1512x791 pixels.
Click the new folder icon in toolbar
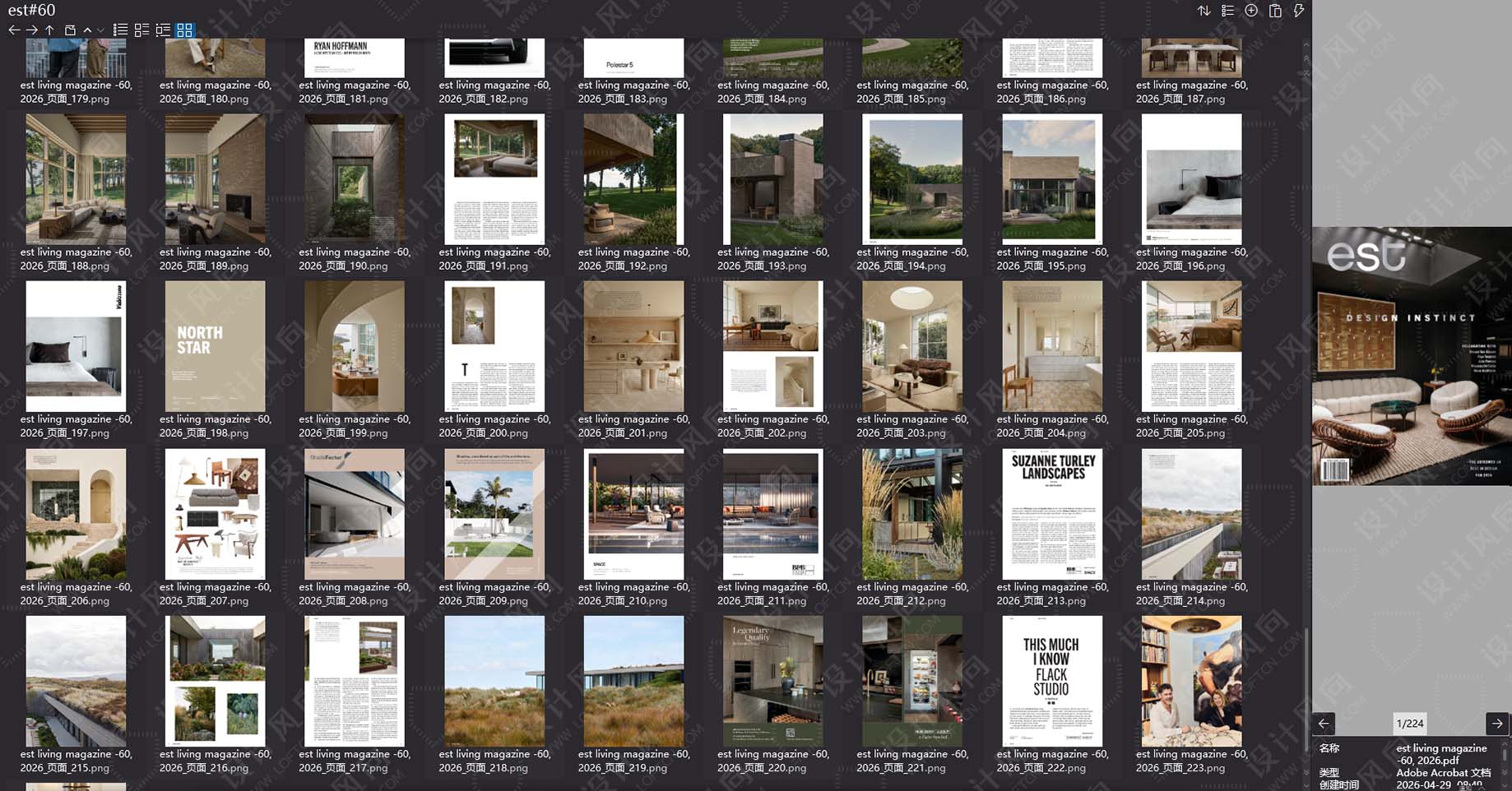coord(70,30)
